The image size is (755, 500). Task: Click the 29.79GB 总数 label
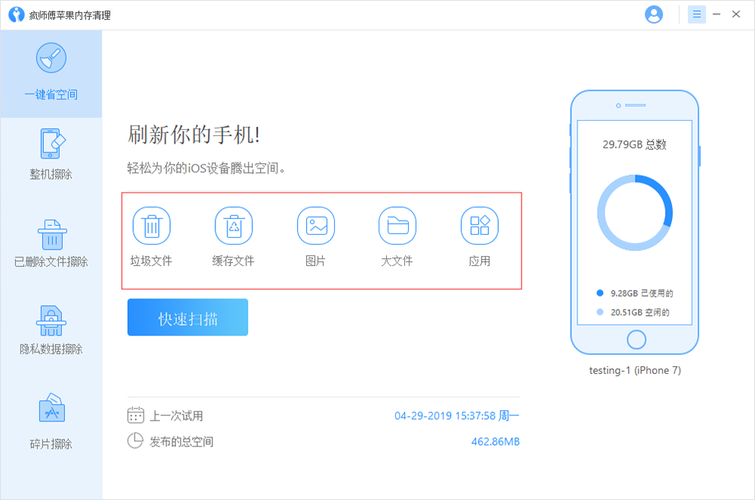[635, 145]
